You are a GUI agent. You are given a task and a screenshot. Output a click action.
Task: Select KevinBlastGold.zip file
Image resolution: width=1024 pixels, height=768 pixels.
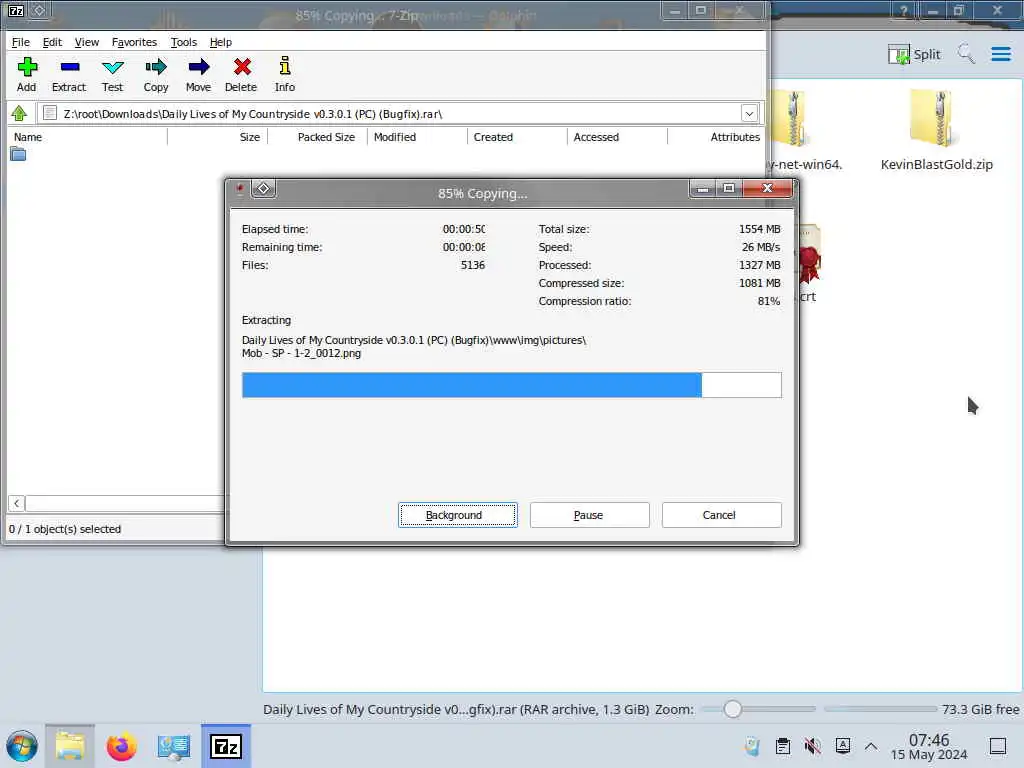[x=936, y=131]
